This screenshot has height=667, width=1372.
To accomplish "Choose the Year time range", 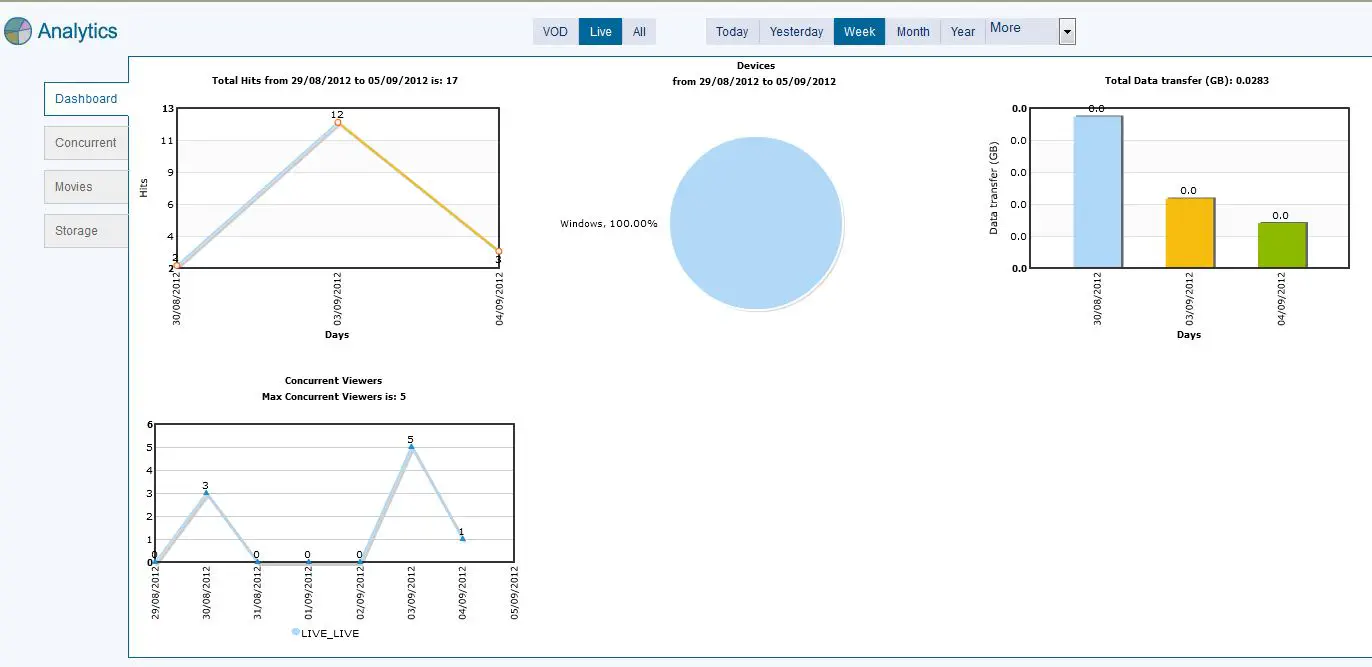I will coord(962,32).
